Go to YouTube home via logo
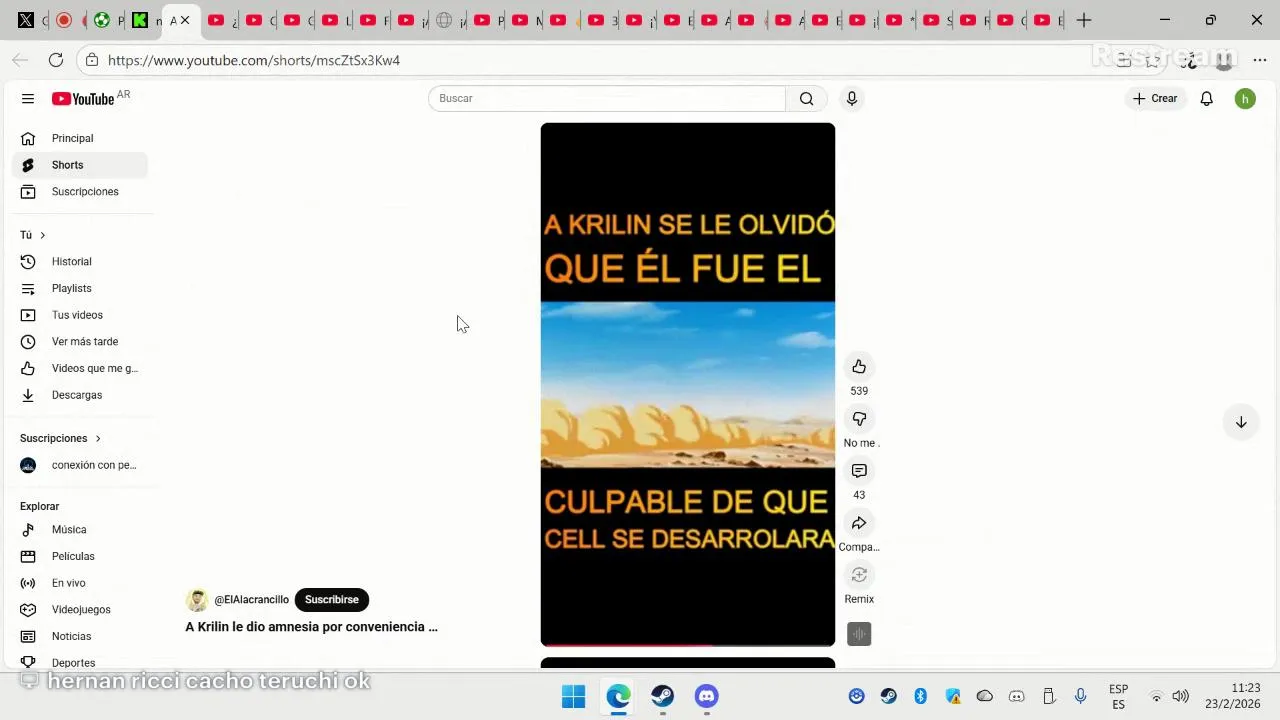Viewport: 1280px width, 720px height. click(83, 98)
